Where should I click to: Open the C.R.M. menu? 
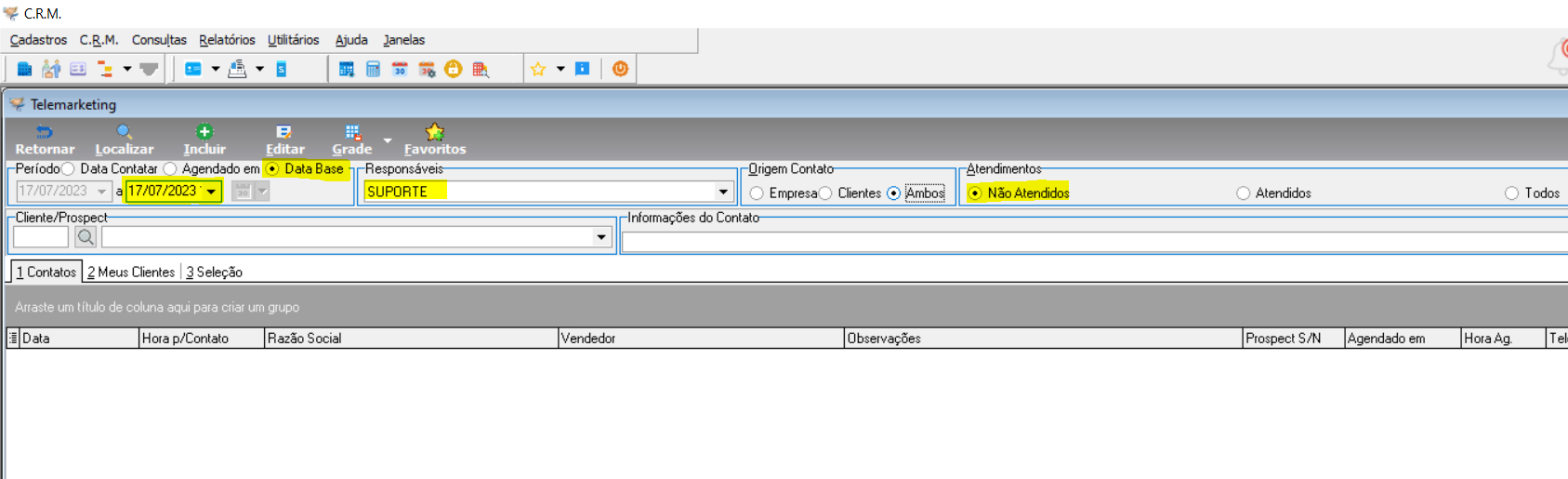[x=99, y=40]
